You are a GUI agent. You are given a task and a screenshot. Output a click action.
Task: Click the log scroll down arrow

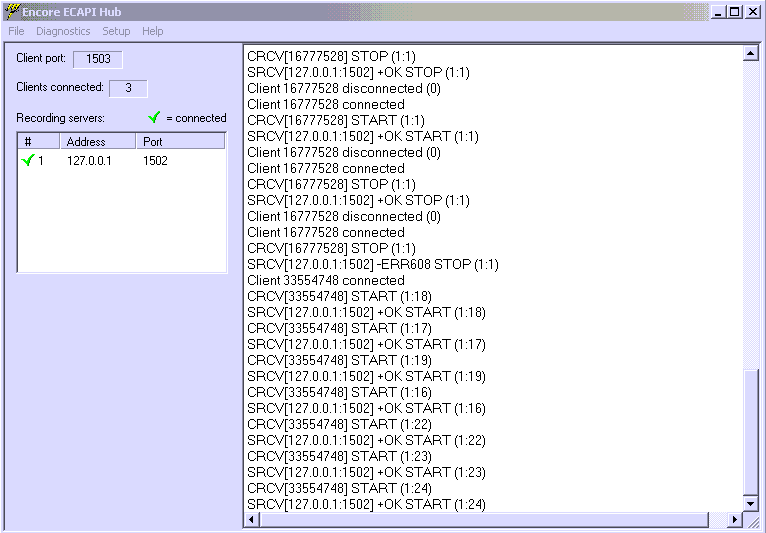[750, 503]
